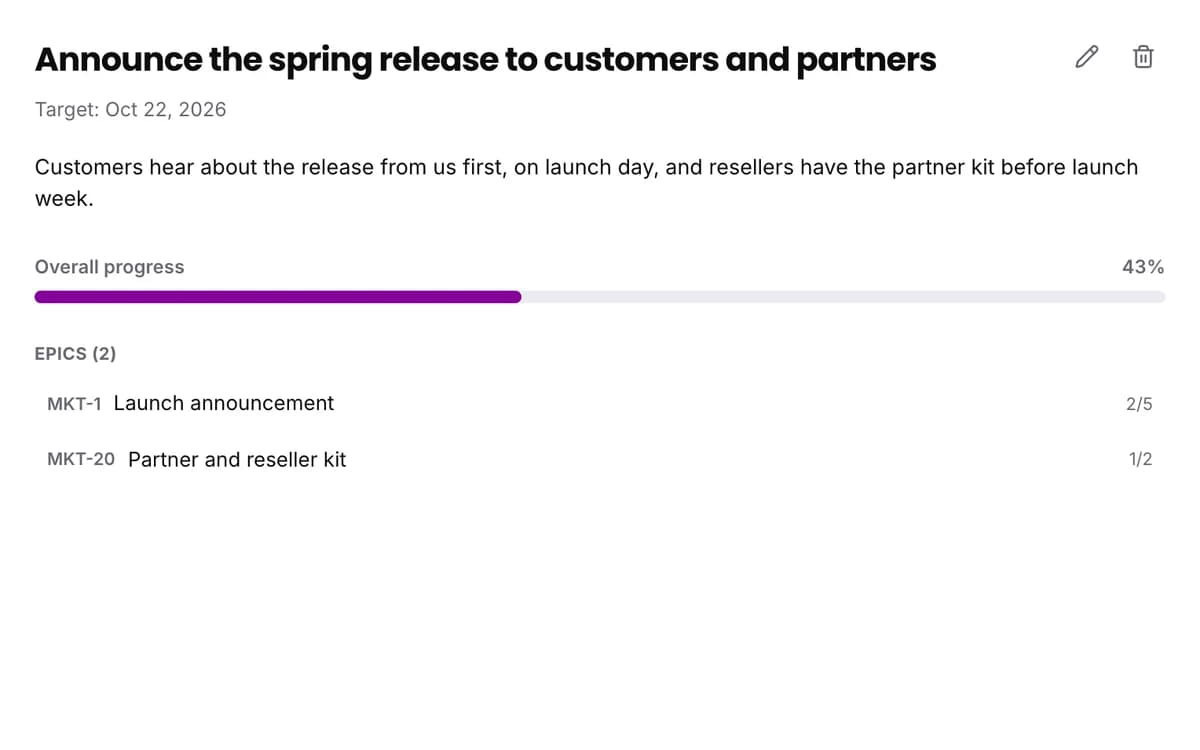Click the Oct 22, 2026 date value

166,110
